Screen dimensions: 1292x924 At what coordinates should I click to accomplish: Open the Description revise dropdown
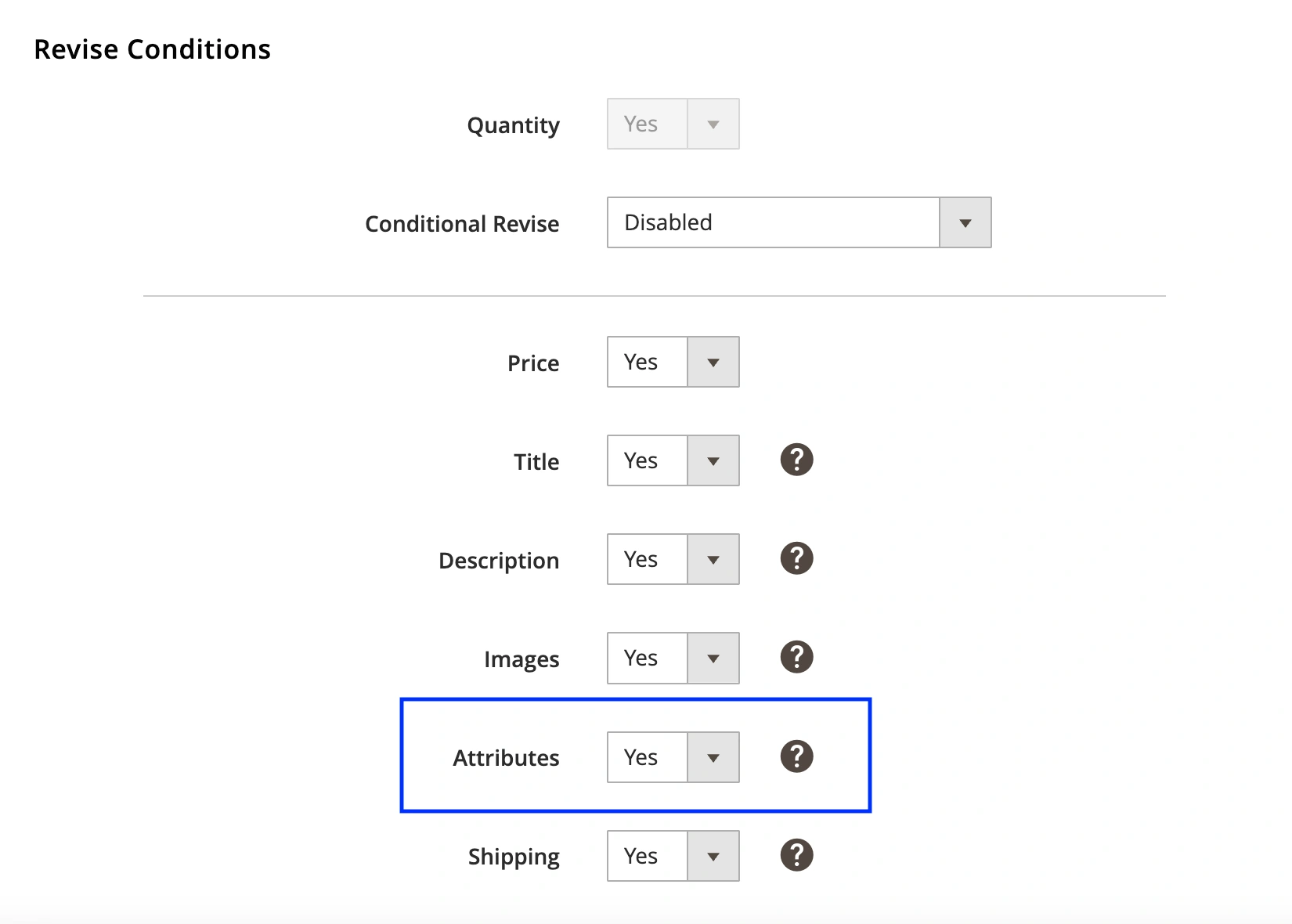coord(673,559)
